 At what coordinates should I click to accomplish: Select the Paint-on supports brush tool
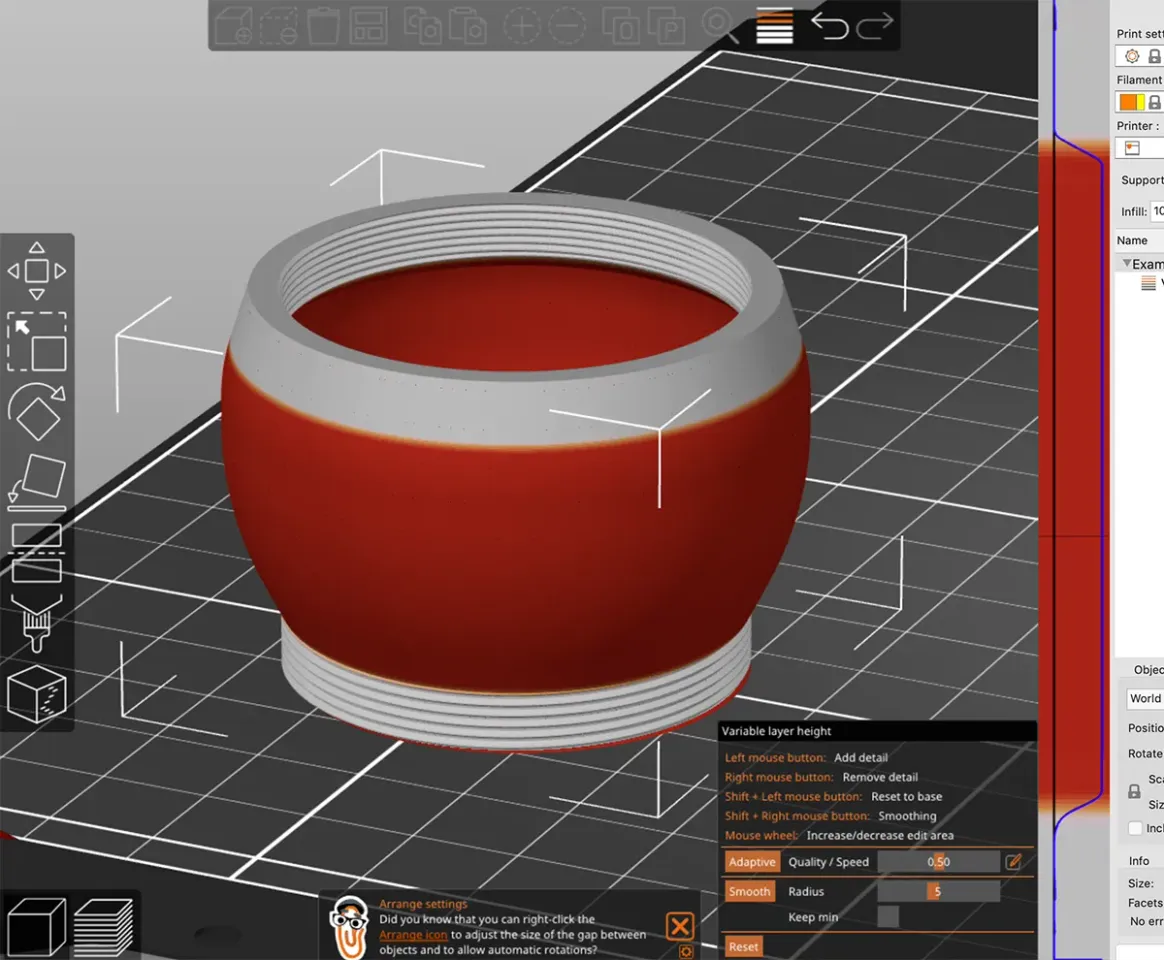pyautogui.click(x=36, y=623)
